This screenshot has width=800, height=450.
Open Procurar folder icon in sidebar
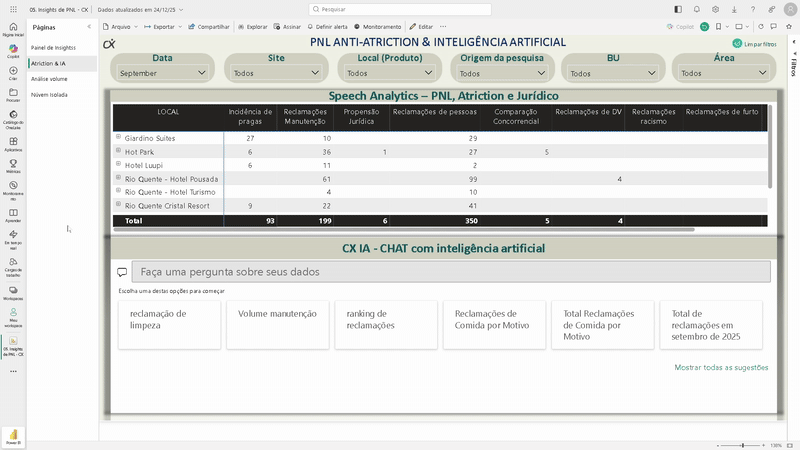click(13, 95)
